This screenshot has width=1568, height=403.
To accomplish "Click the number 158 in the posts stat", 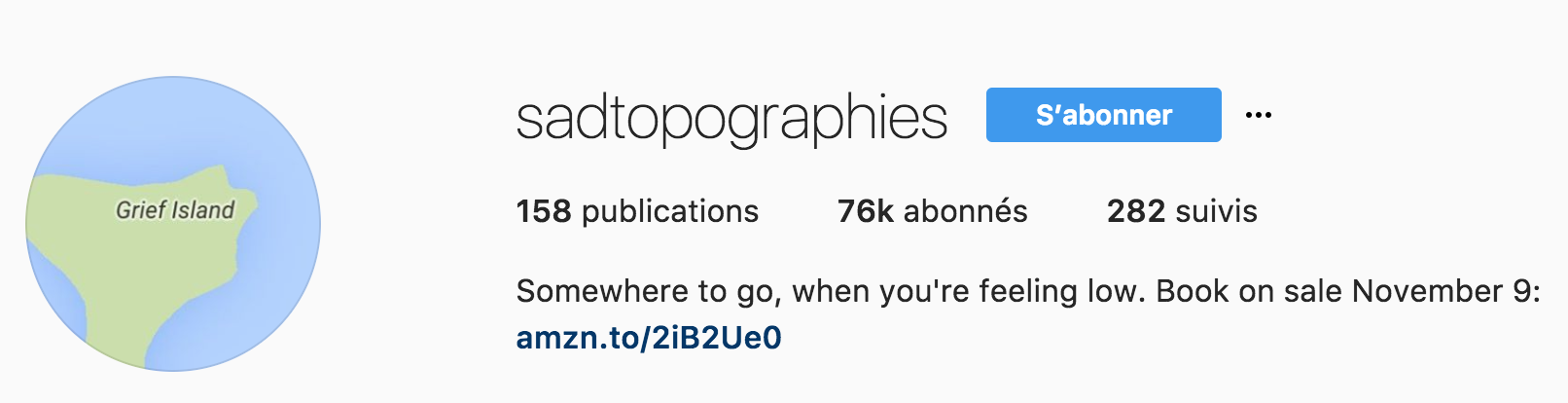I will 544,211.
